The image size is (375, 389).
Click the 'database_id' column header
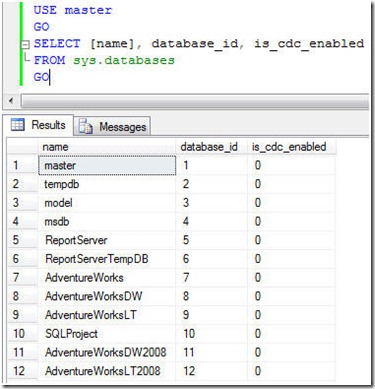click(x=212, y=147)
